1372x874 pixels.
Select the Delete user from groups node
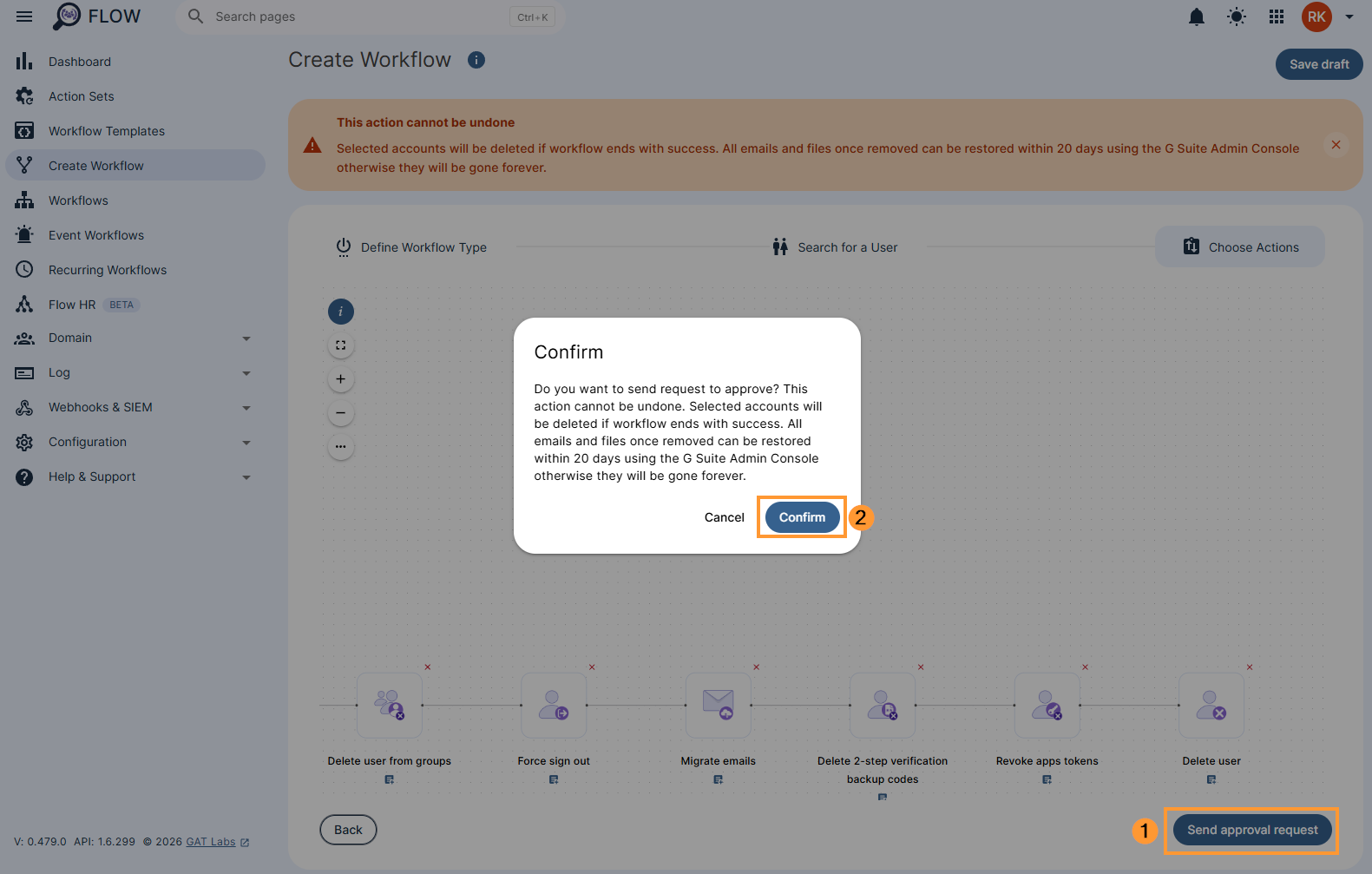point(390,705)
